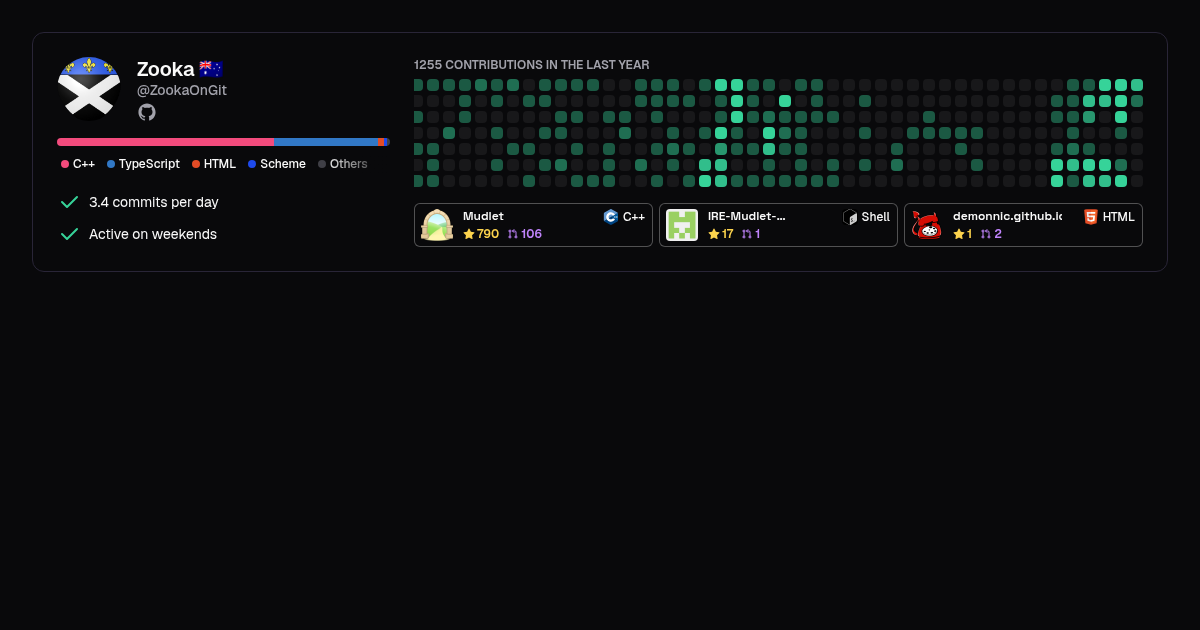The width and height of the screenshot is (1200, 630).
Task: Click the checkmark beside 3.4 commits per day
Action: pos(69,202)
